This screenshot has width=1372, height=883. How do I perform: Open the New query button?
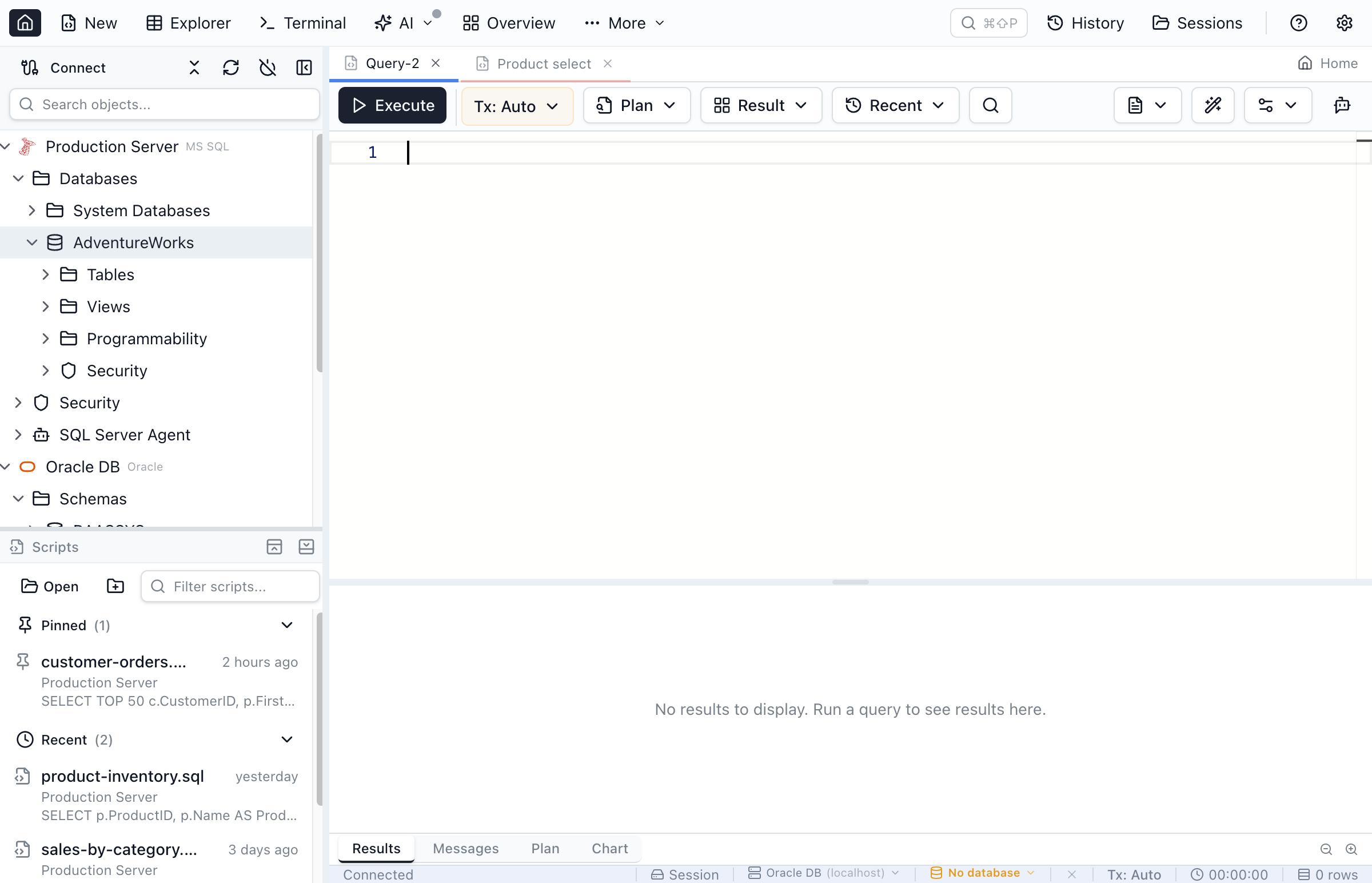tap(89, 23)
